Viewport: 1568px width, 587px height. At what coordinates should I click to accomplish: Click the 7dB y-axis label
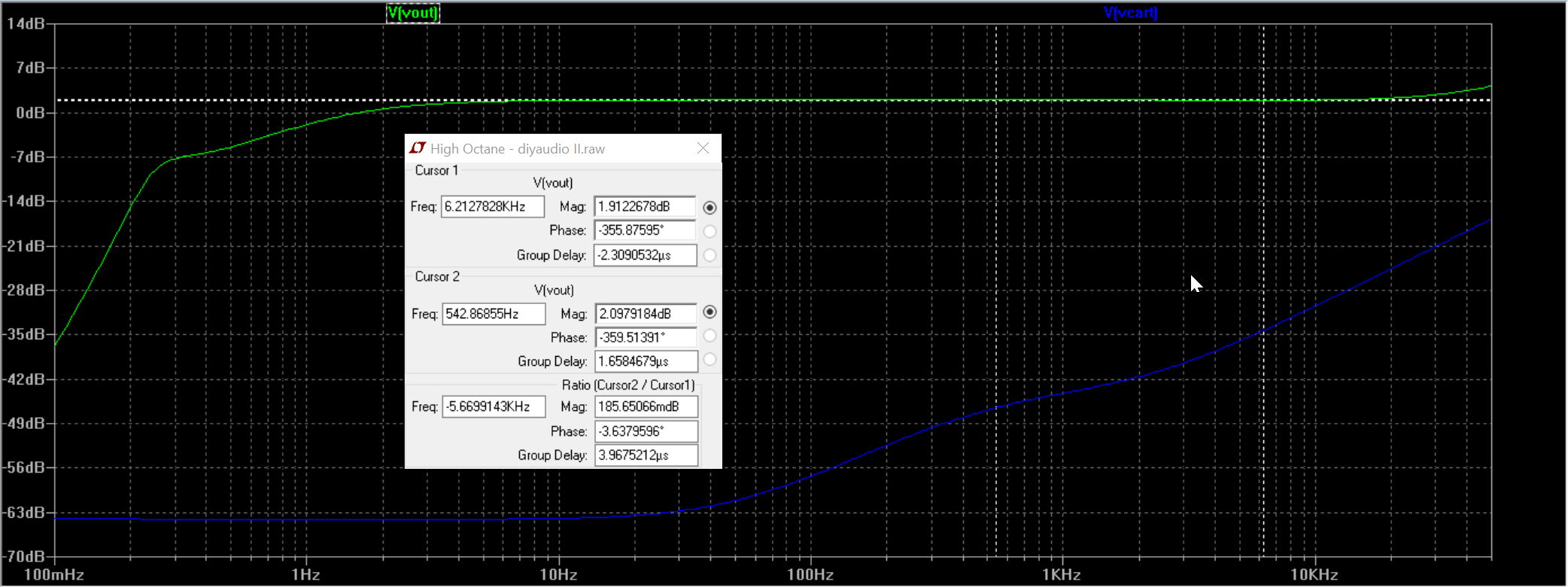30,68
